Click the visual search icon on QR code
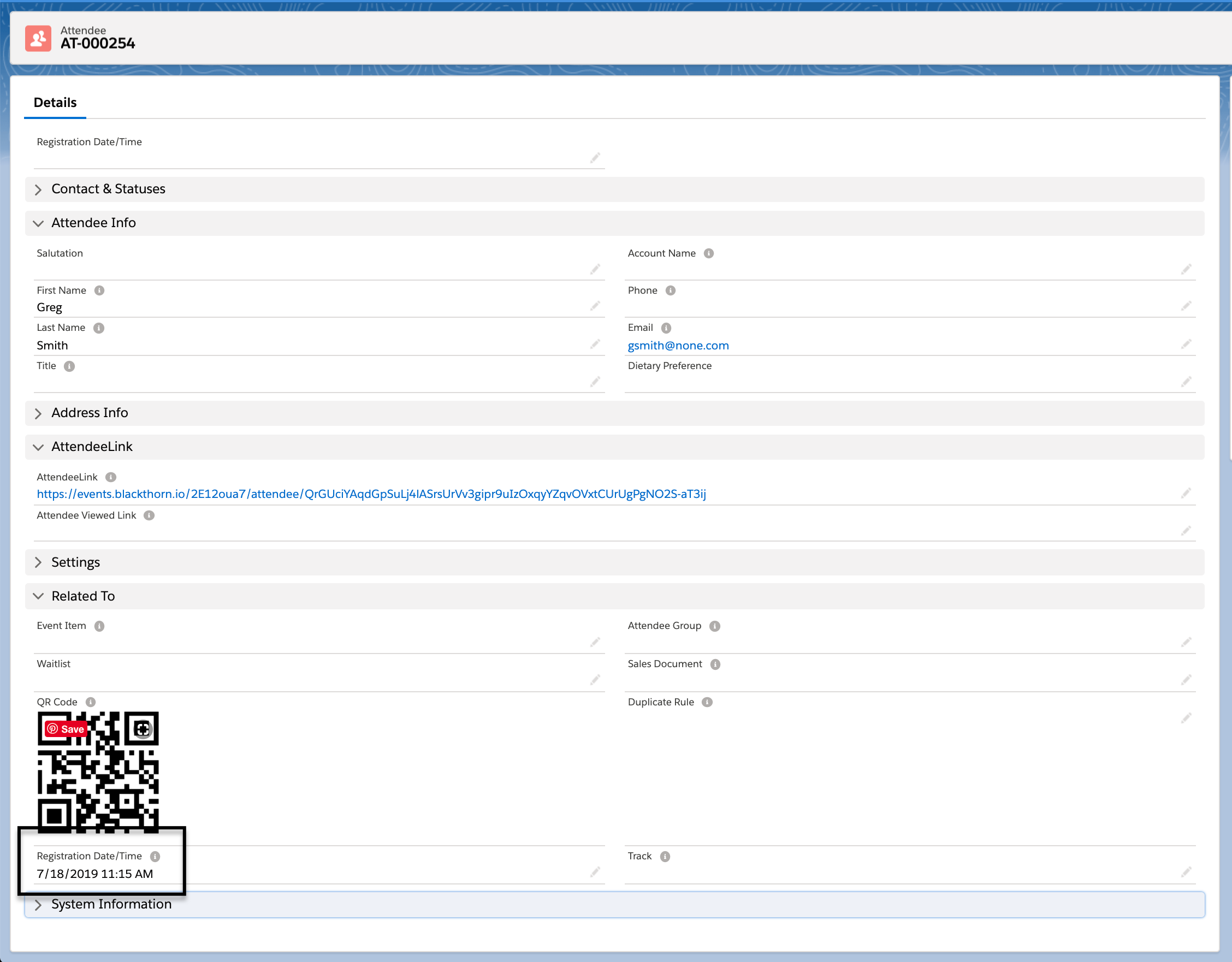This screenshot has width=1232, height=962. coord(142,728)
